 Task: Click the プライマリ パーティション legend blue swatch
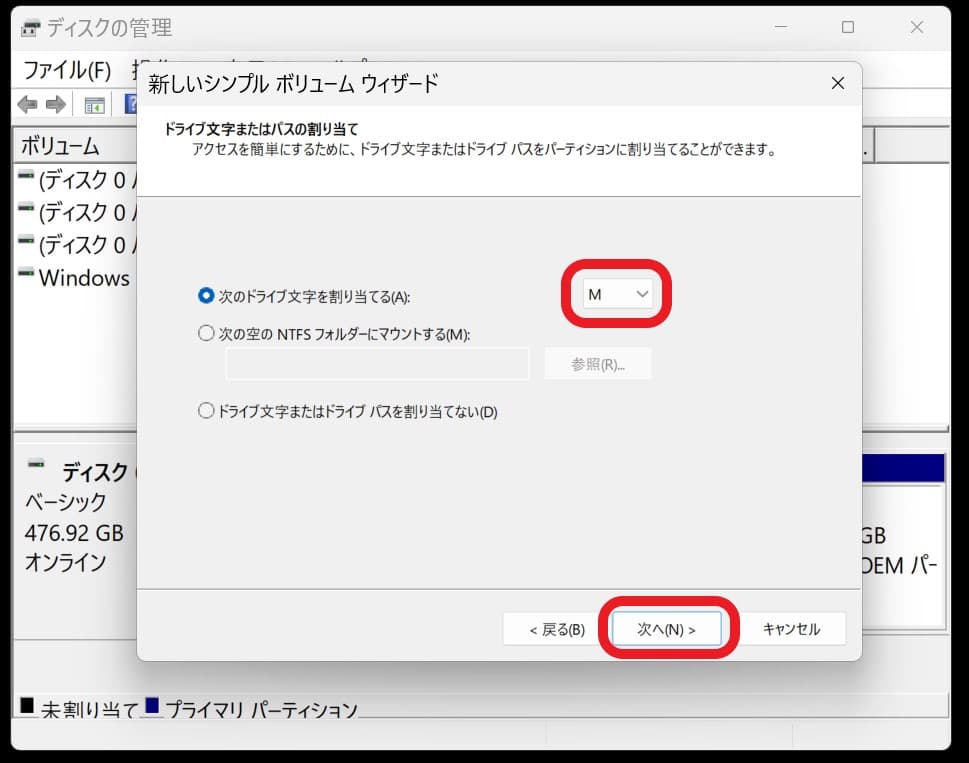pos(152,706)
